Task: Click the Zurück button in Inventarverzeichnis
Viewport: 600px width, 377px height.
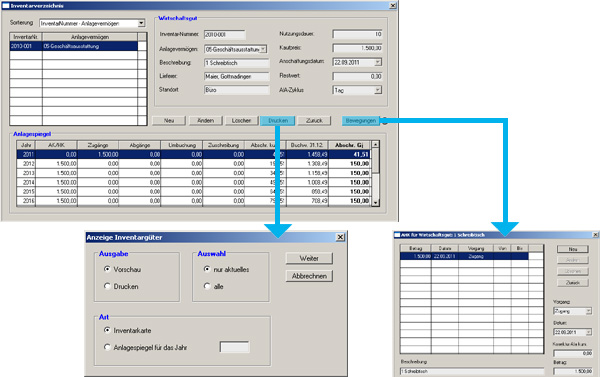Action: (x=314, y=121)
